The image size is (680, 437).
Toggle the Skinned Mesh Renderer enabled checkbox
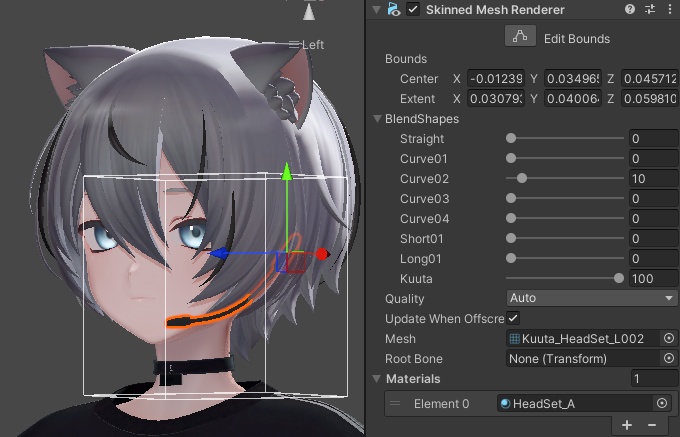click(413, 9)
